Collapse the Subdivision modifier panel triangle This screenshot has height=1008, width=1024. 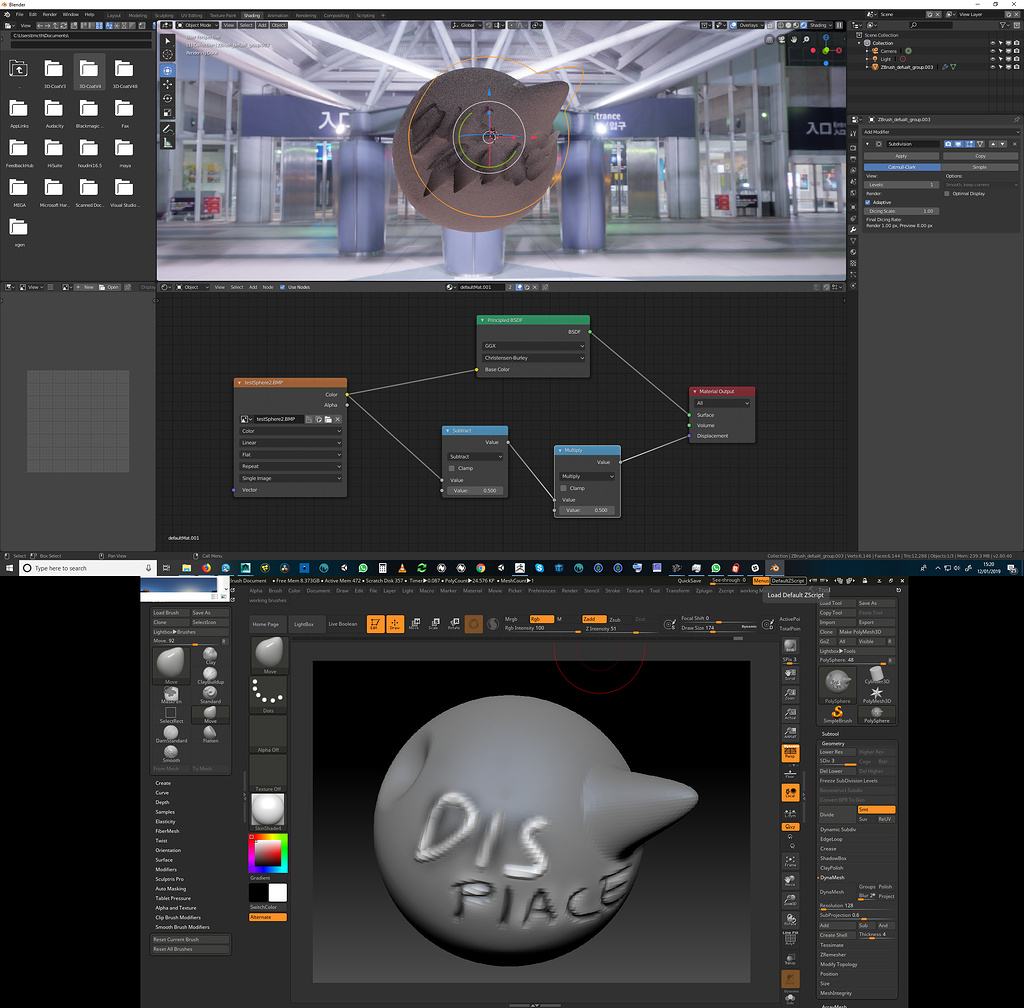tap(868, 144)
